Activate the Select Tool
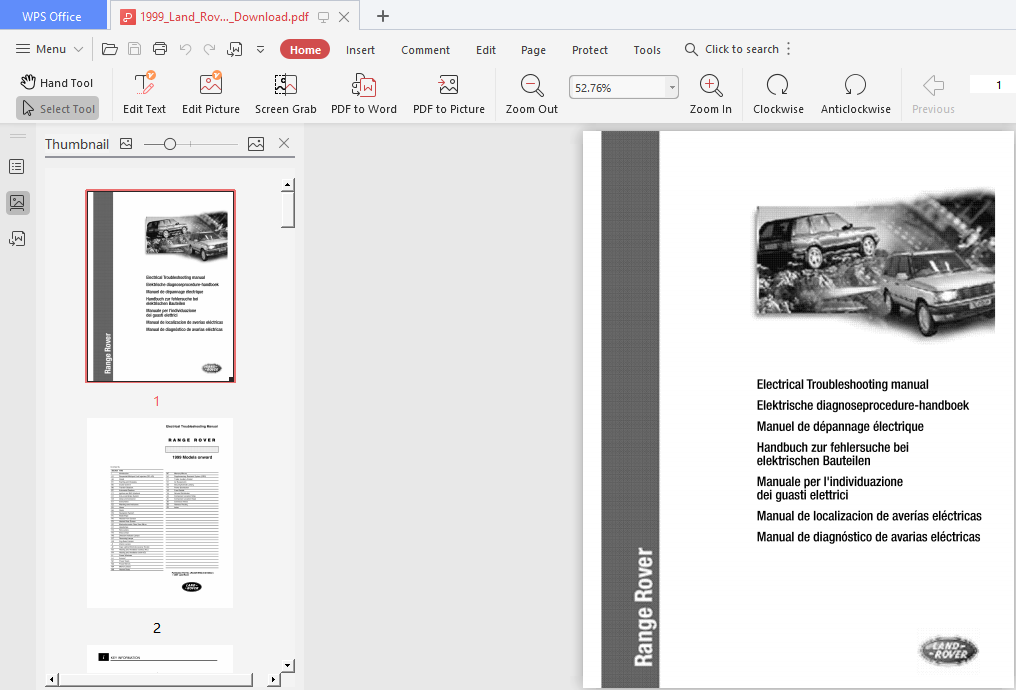The image size is (1016, 690). [x=58, y=109]
